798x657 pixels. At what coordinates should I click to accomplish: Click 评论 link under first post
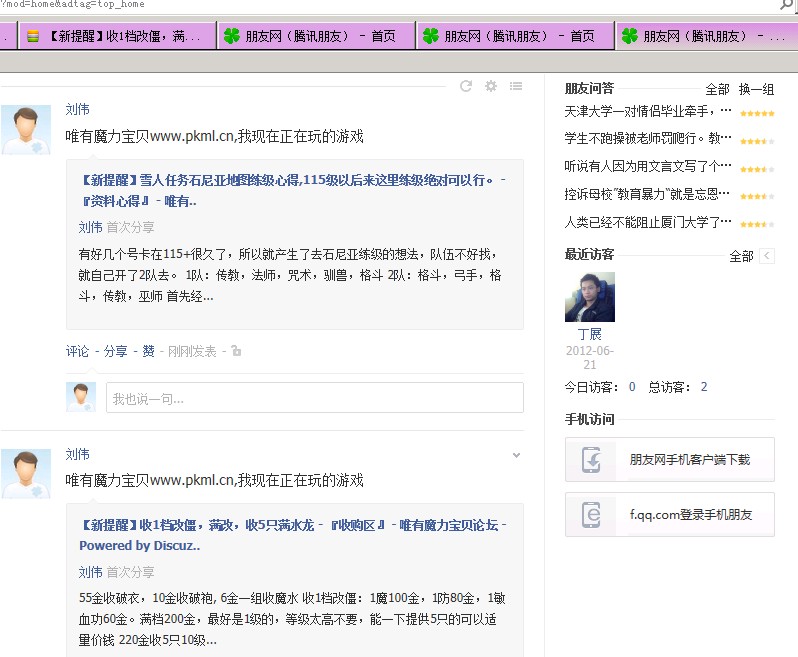[x=77, y=351]
